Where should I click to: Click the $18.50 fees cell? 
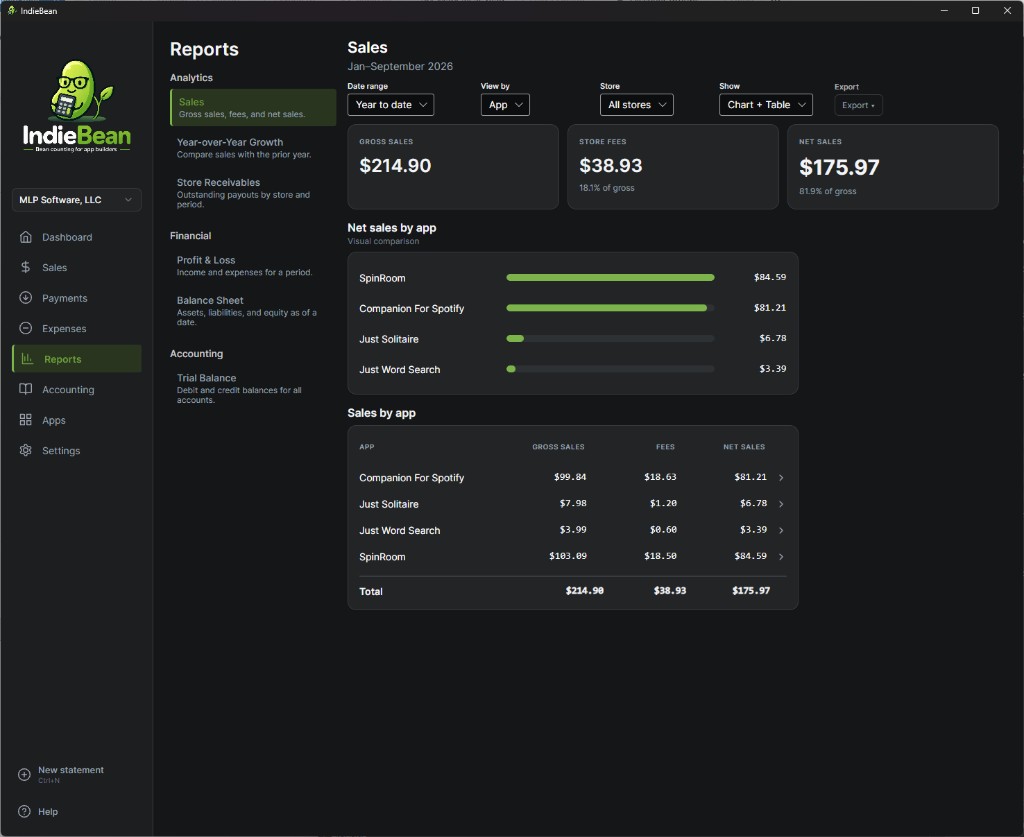tap(660, 556)
